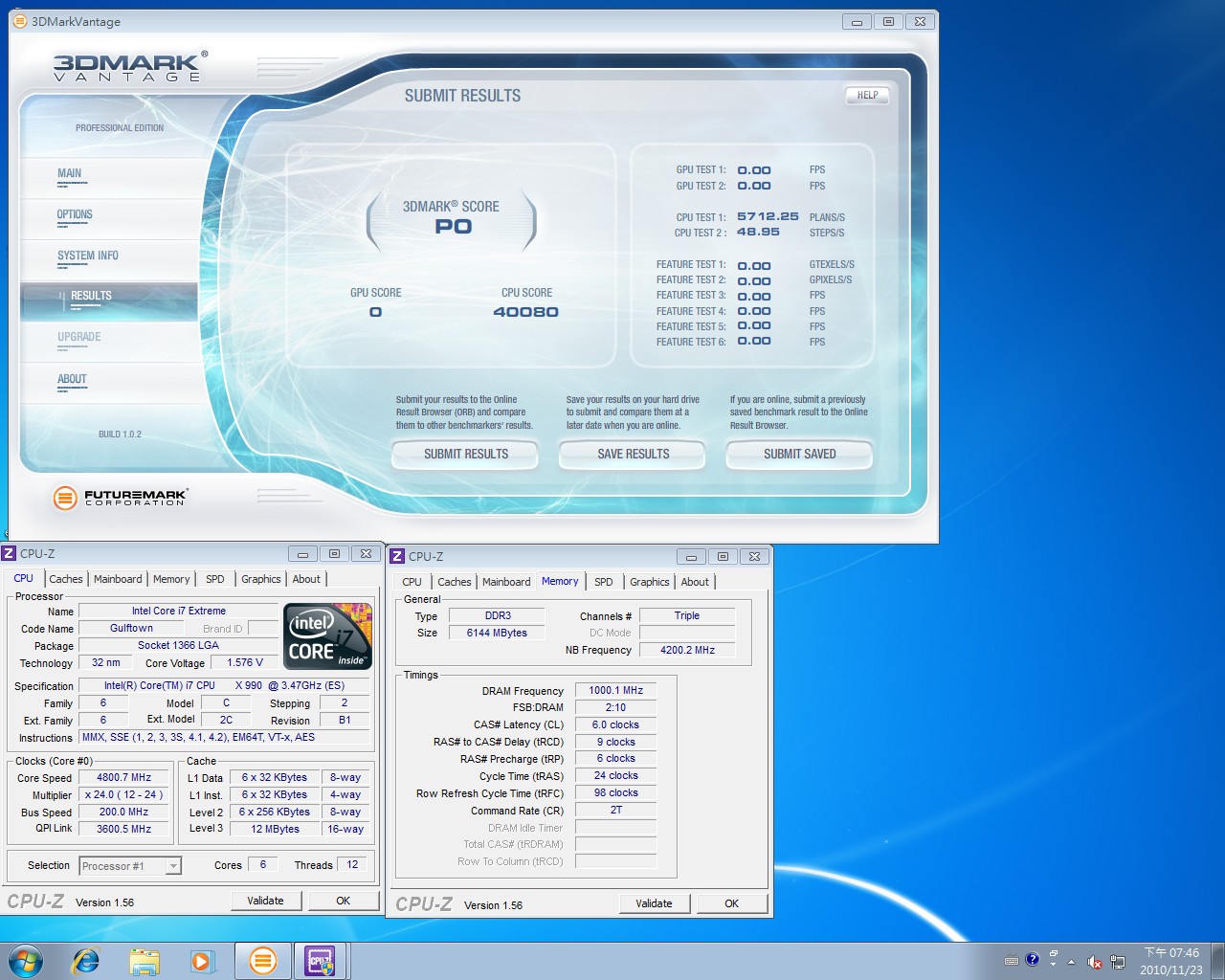Open the Processor #1 selection dropdown
The width and height of the screenshot is (1225, 980).
[x=130, y=866]
